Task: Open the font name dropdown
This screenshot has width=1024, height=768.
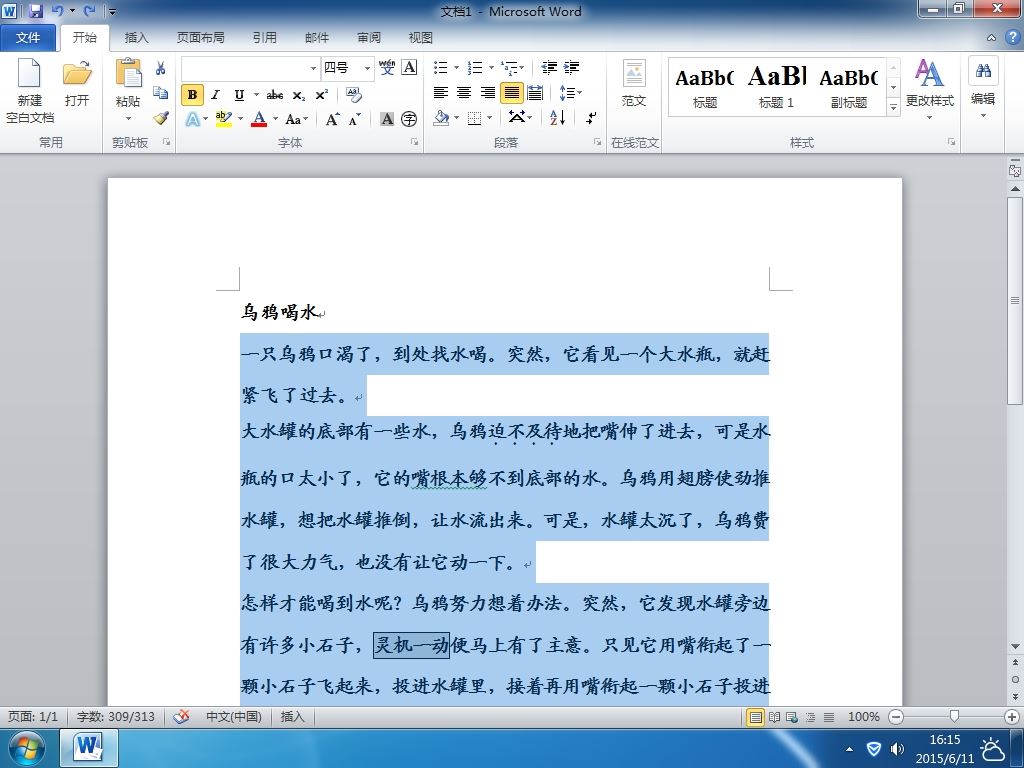Action: pos(313,68)
